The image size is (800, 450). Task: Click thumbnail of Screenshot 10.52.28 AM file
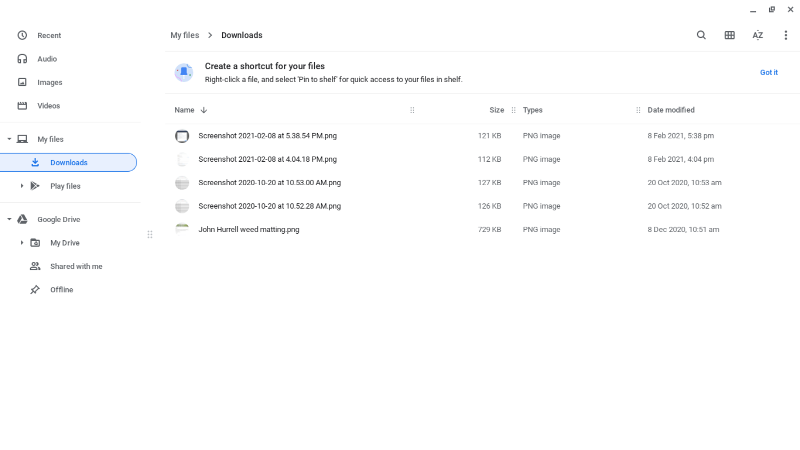pyautogui.click(x=182, y=206)
